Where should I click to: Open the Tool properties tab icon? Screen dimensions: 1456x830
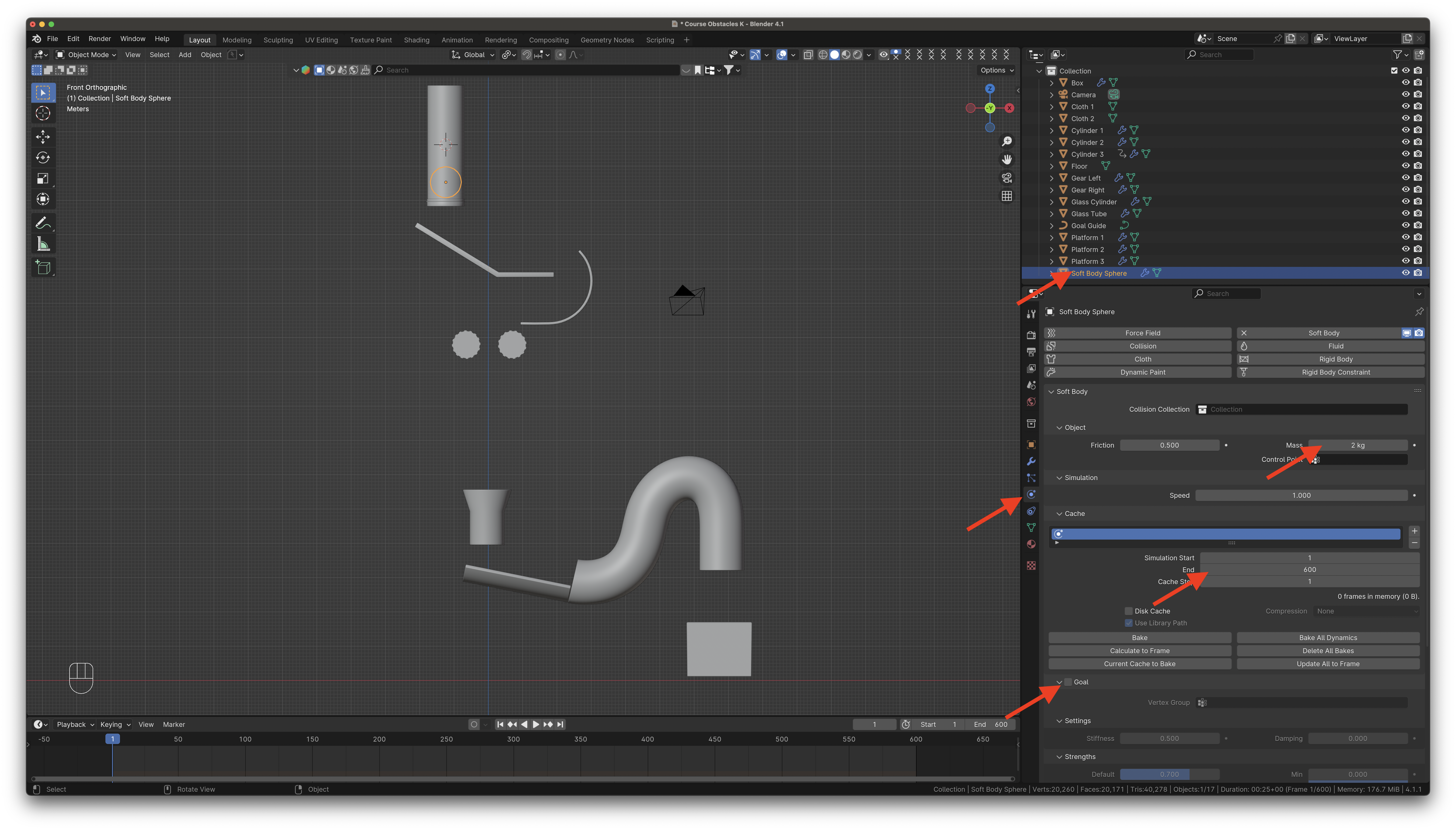click(1031, 314)
